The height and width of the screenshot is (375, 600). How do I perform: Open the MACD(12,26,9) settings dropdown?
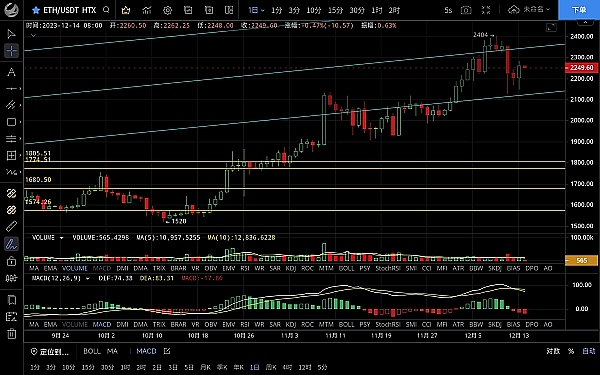87,278
